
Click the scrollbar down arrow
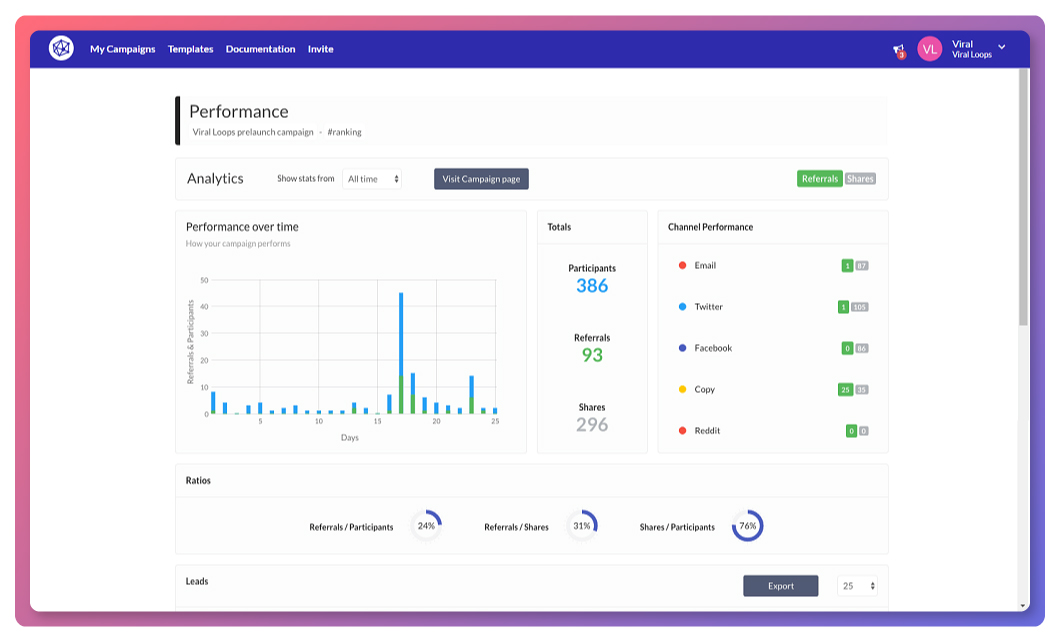click(1023, 606)
